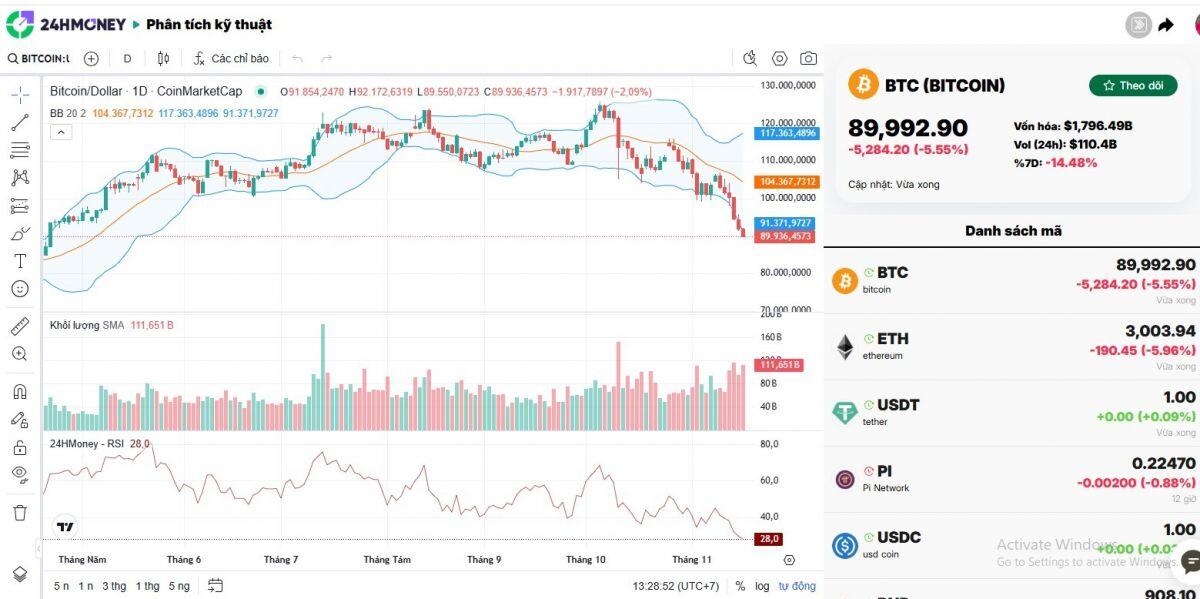Enable magnet mode in the drawing toolbar

click(20, 391)
